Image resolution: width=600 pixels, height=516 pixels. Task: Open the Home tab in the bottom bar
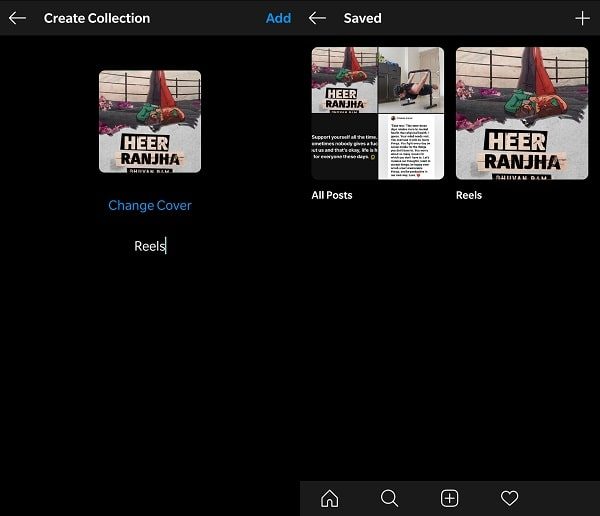coord(329,498)
